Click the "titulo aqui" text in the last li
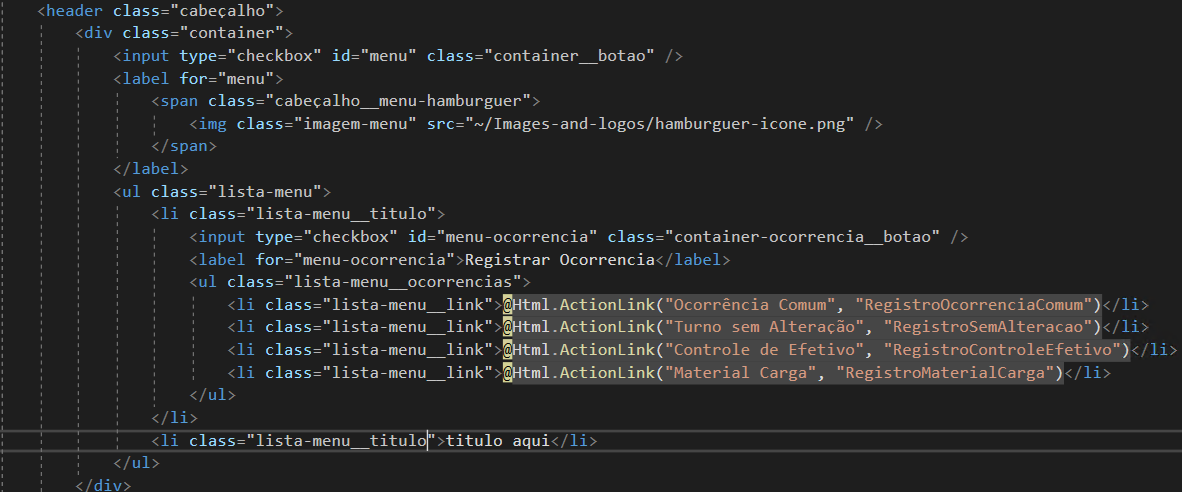Image resolution: width=1182 pixels, height=492 pixels. [x=498, y=440]
